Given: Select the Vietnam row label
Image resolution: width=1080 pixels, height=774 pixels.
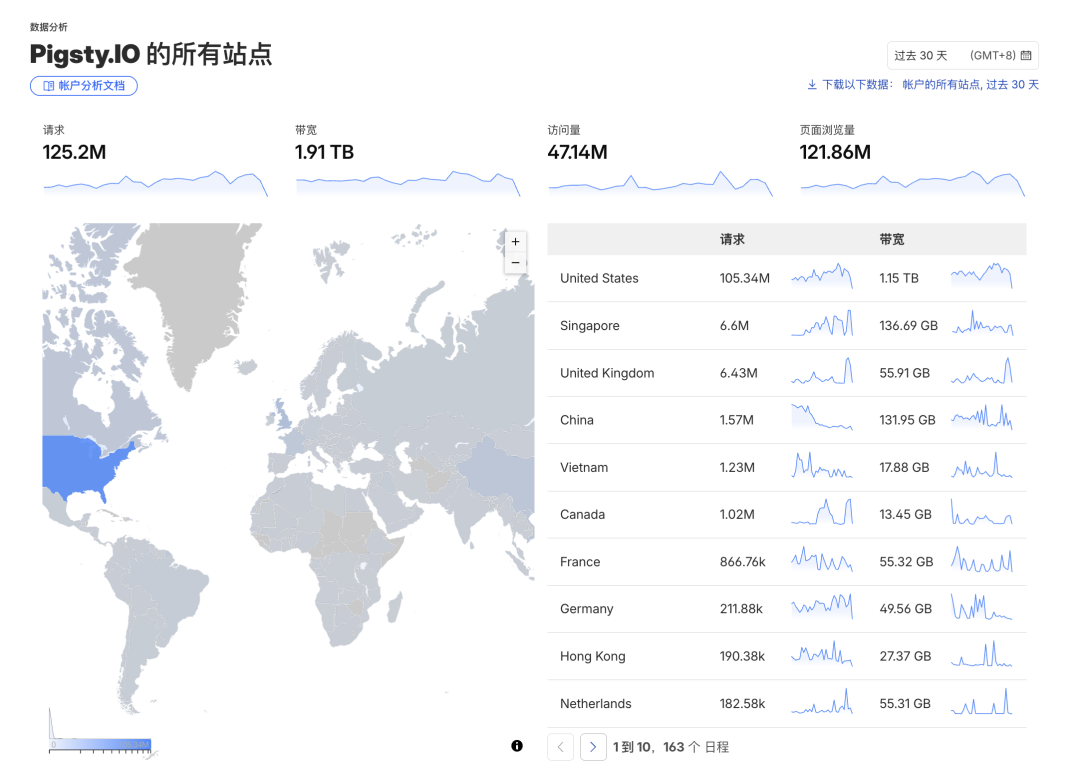Looking at the screenshot, I should coord(584,468).
